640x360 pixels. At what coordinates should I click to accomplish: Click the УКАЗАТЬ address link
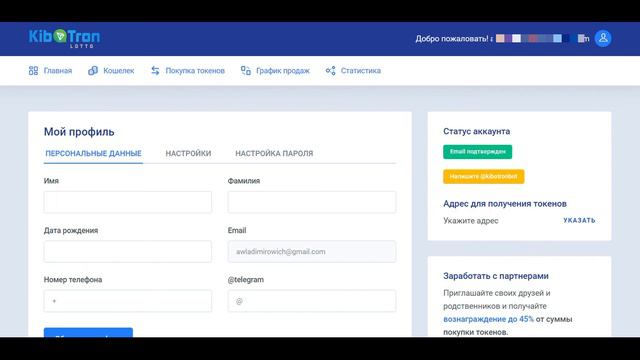tap(579, 220)
